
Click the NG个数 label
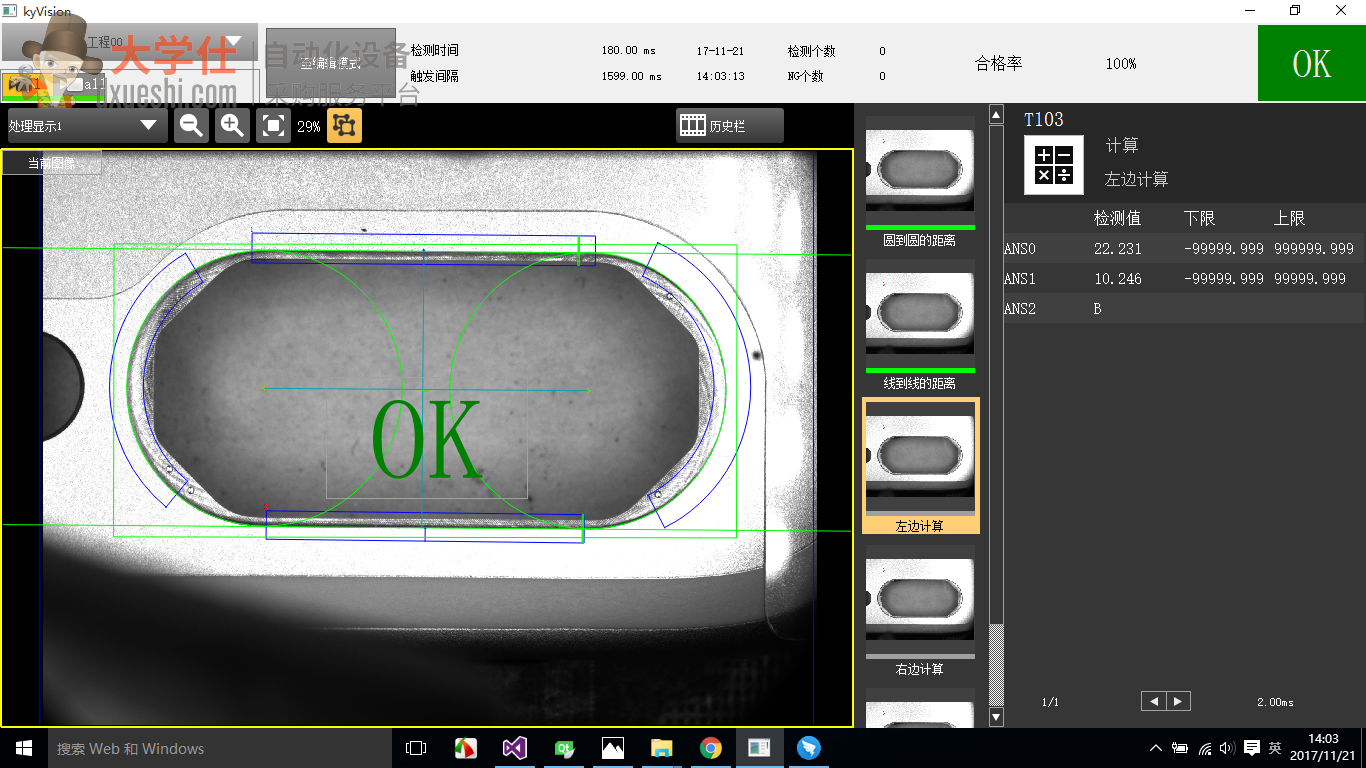tap(806, 76)
